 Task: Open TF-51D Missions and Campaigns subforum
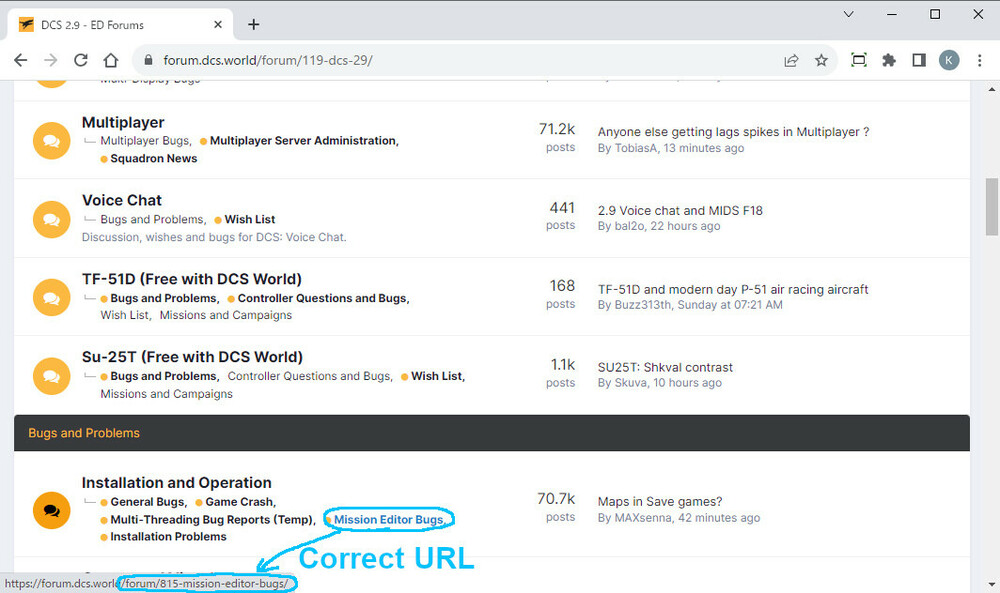coord(226,315)
